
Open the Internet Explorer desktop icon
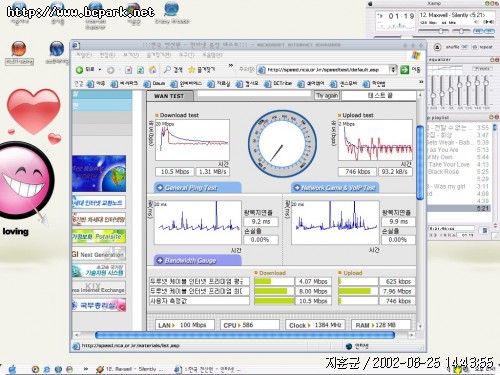click(95, 15)
